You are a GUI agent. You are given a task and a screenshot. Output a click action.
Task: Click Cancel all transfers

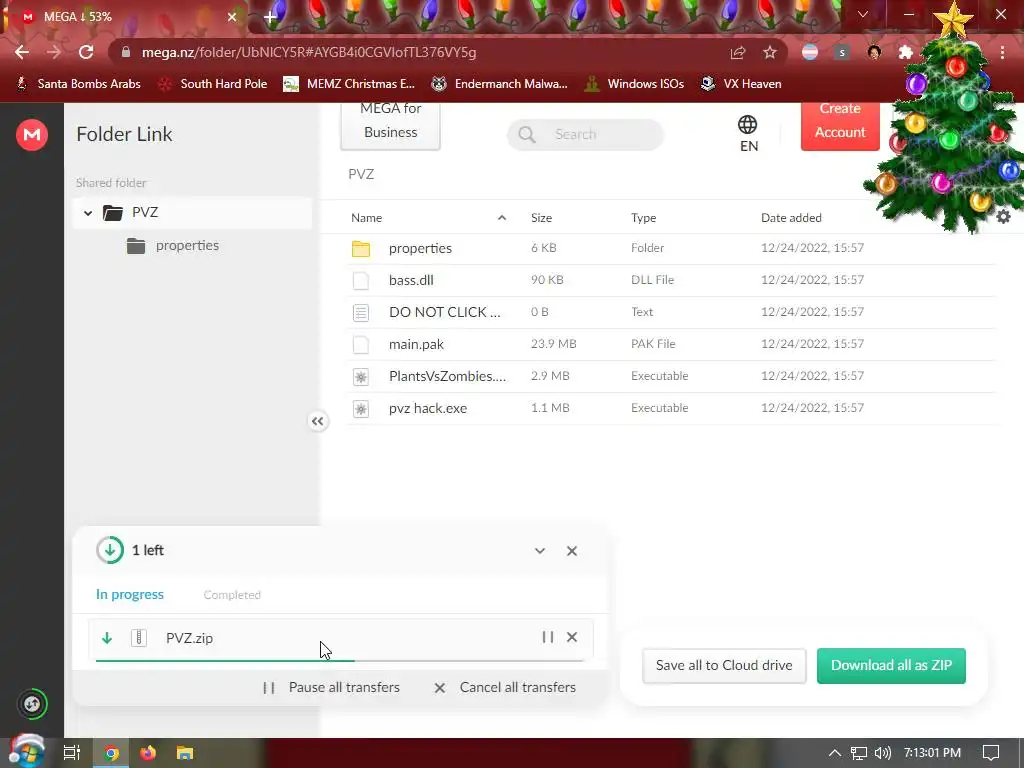click(x=505, y=687)
